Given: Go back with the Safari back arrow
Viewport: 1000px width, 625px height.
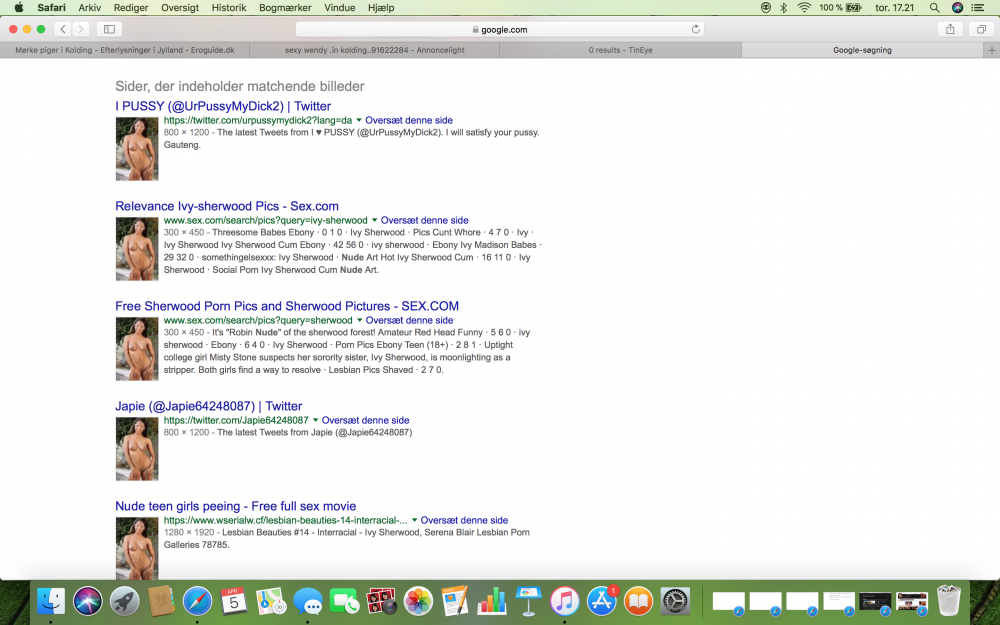Looking at the screenshot, I should point(62,29).
